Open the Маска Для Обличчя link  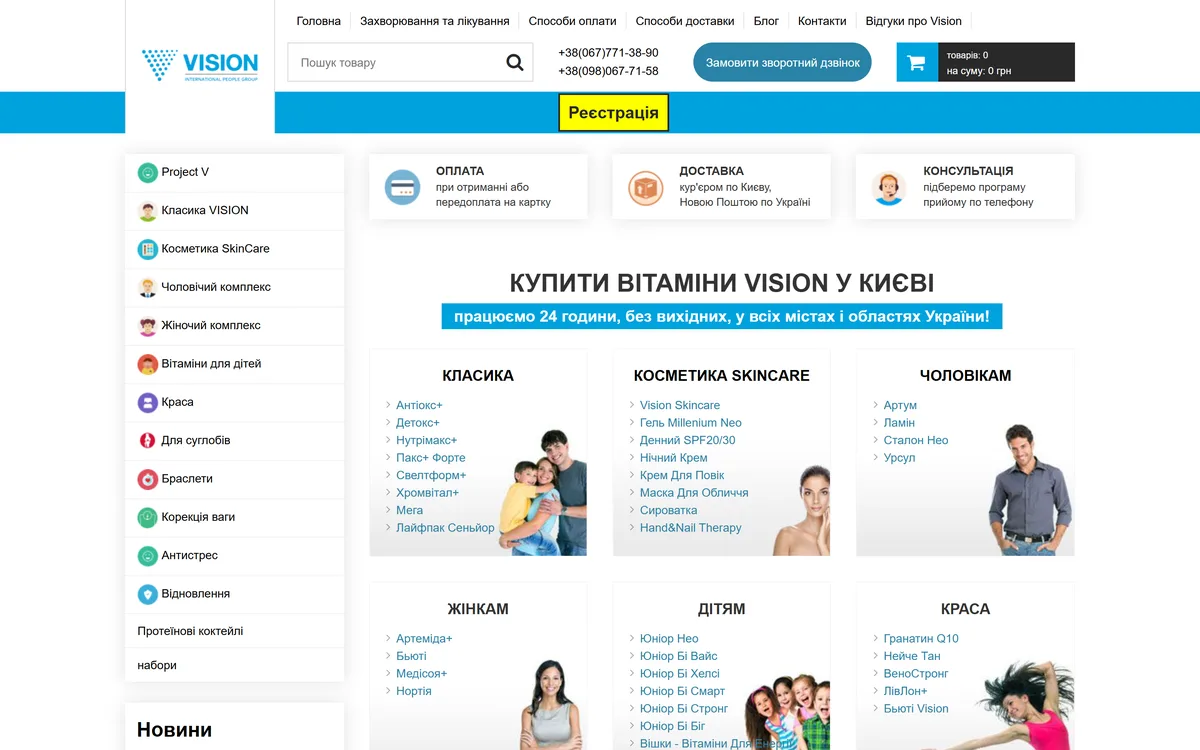(694, 493)
